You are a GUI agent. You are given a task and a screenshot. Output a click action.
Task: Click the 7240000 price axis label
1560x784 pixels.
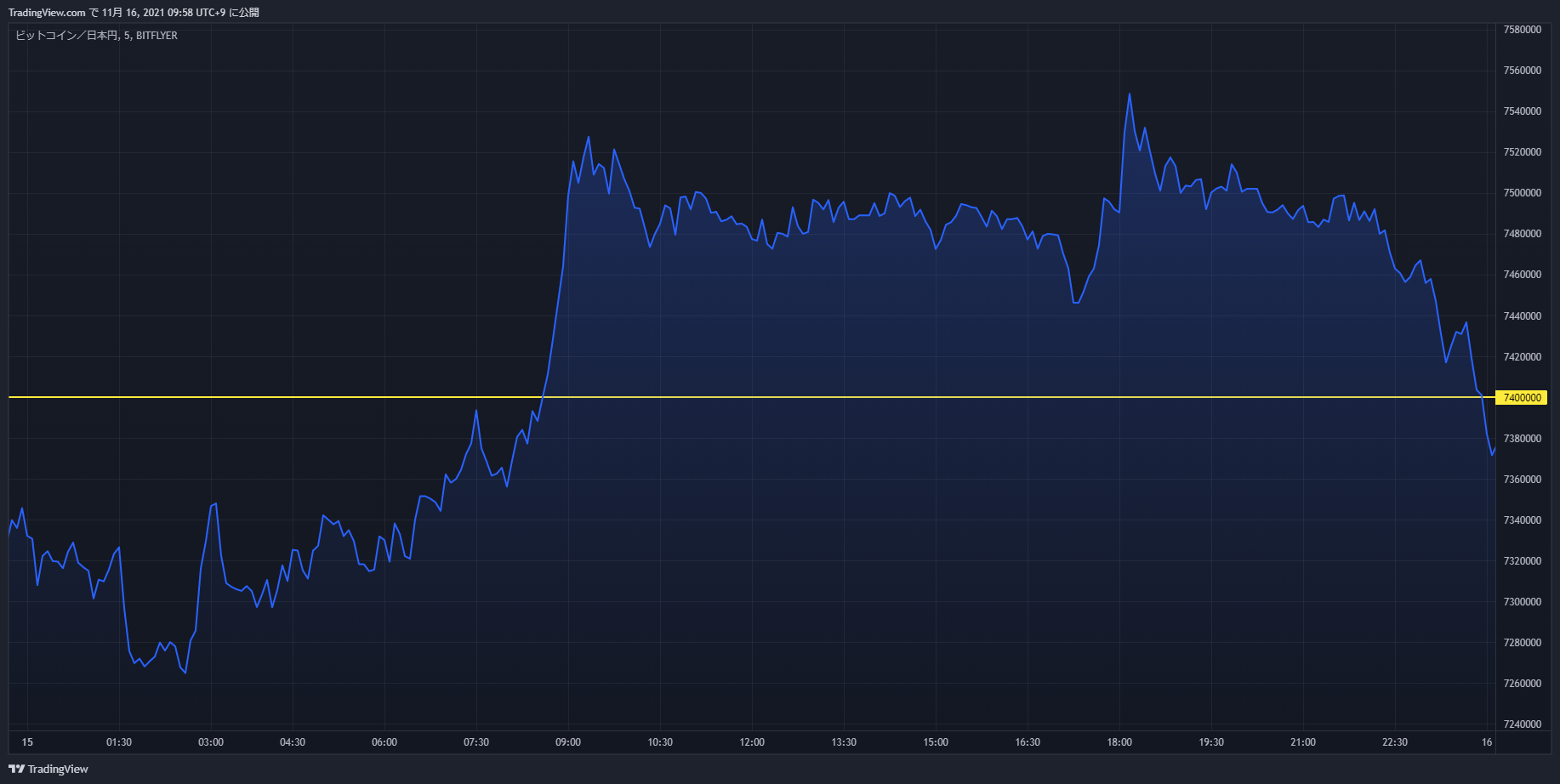pyautogui.click(x=1522, y=724)
